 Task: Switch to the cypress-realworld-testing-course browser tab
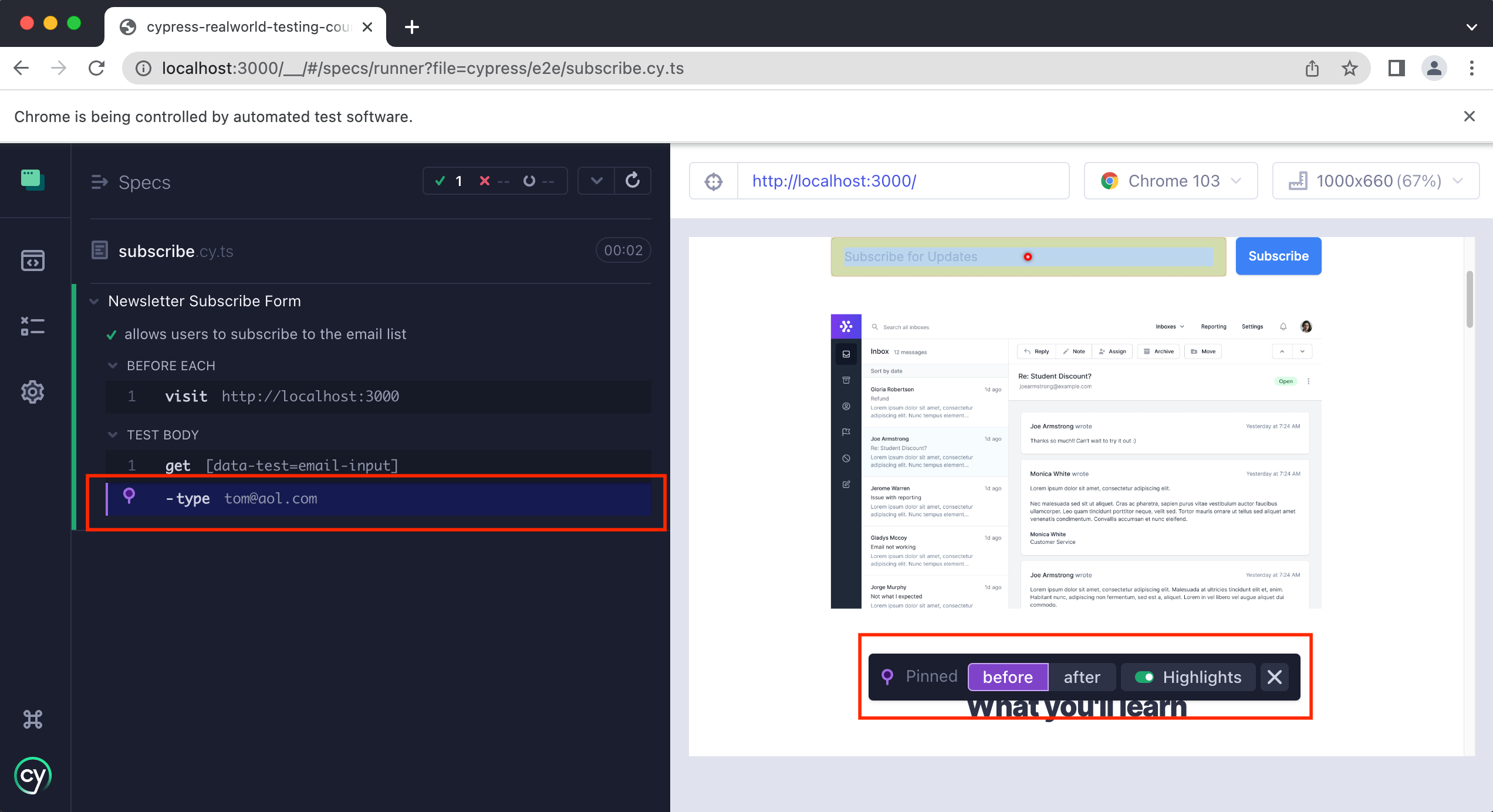coord(246,27)
